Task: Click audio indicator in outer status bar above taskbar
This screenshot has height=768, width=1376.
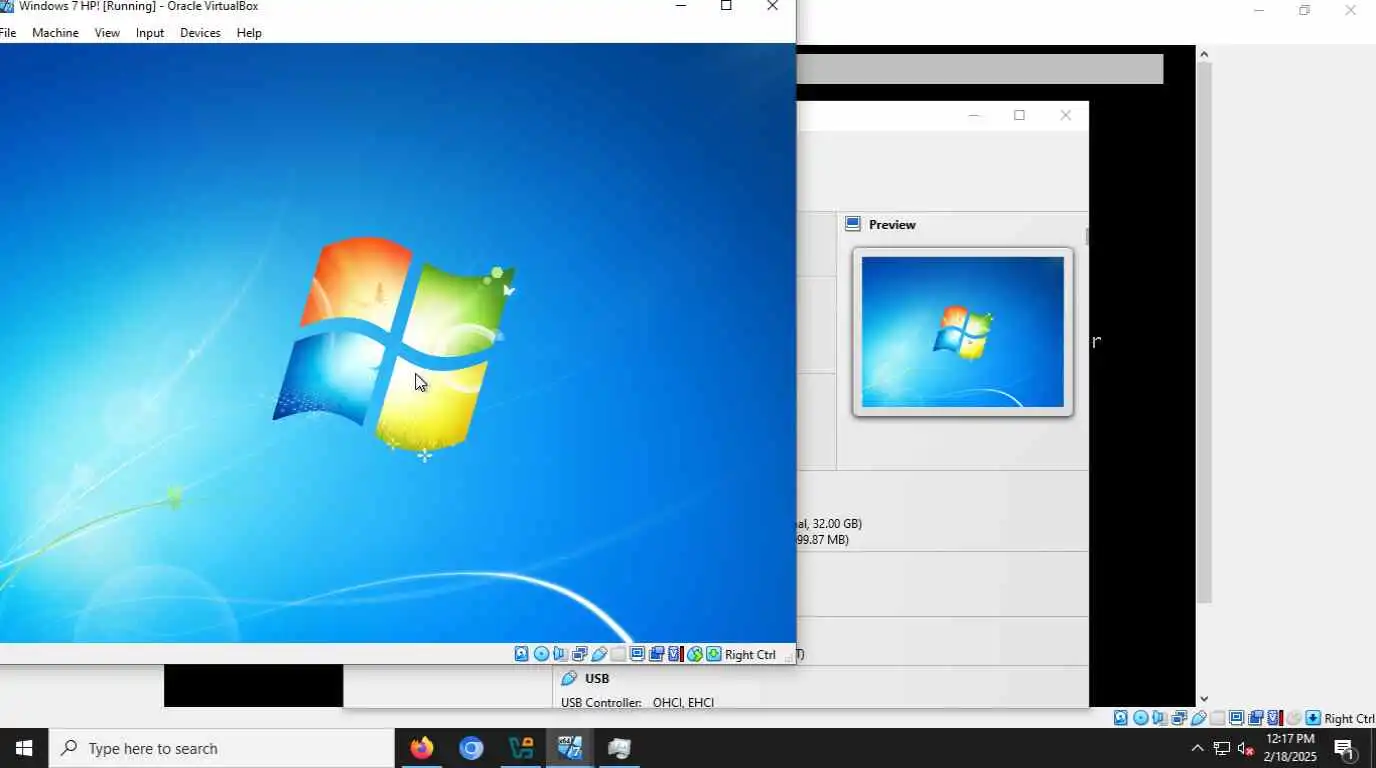Action: coord(1158,718)
